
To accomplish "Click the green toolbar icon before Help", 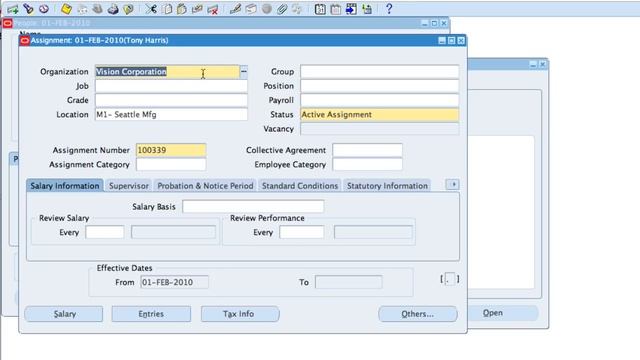I will (367, 9).
